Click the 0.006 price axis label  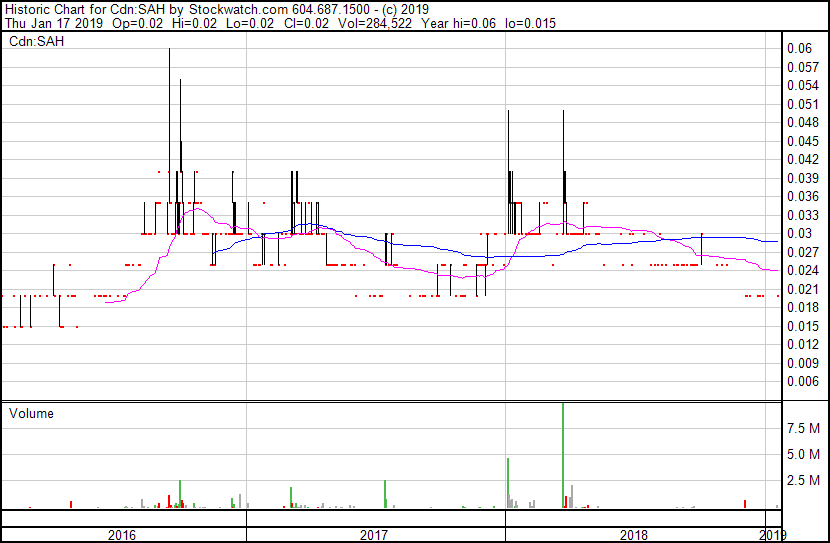point(802,382)
